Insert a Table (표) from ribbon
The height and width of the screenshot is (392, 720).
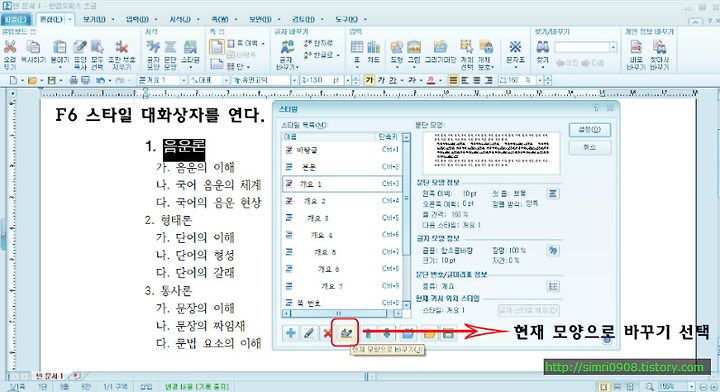357,47
